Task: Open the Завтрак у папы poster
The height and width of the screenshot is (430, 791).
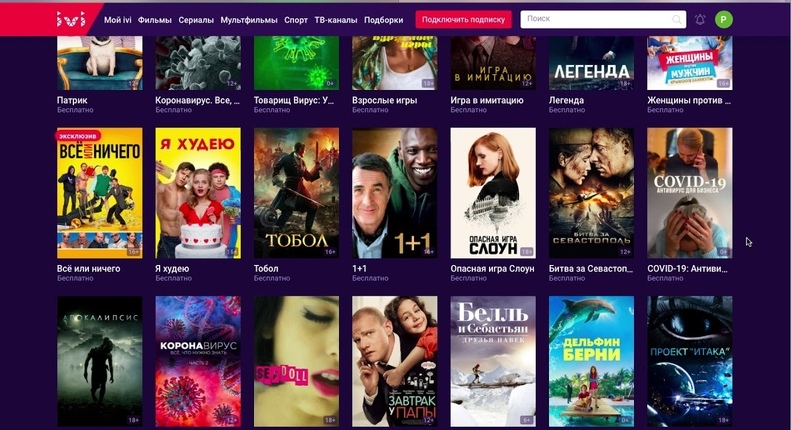Action: pyautogui.click(x=394, y=361)
